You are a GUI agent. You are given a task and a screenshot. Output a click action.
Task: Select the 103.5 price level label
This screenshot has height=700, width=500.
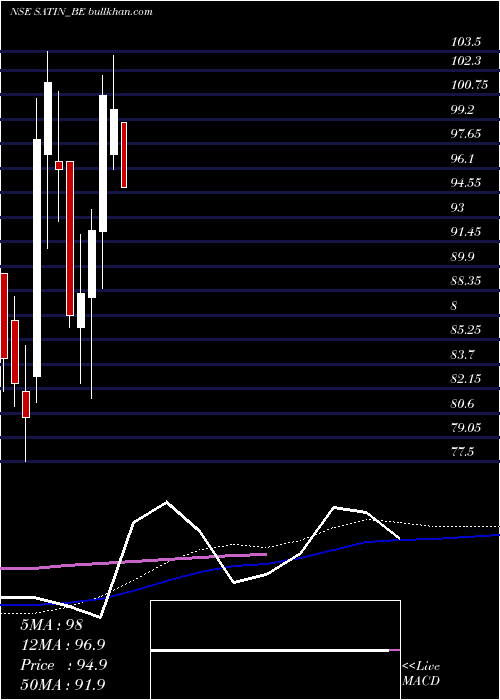466,42
